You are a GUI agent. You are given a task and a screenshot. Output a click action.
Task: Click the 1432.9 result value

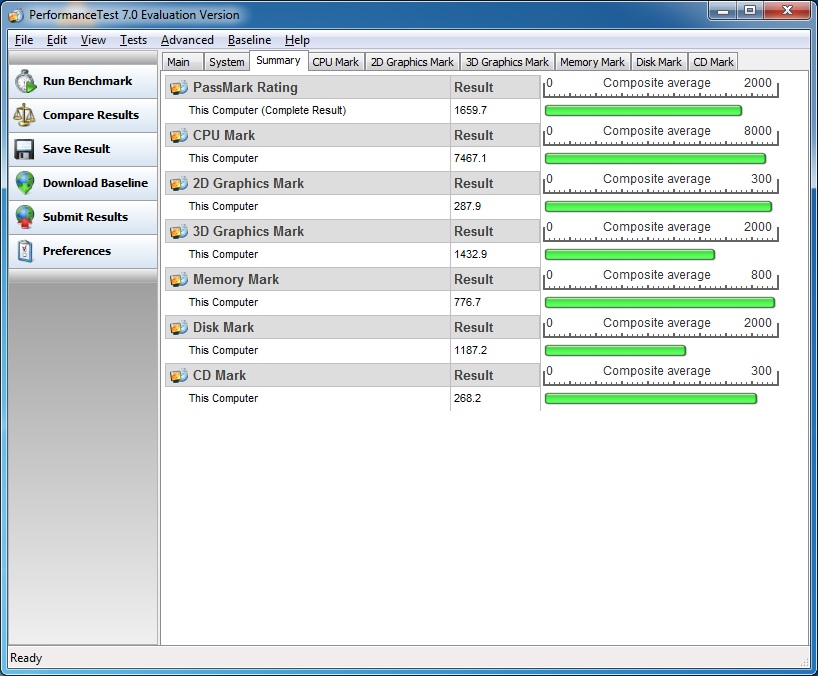point(471,255)
